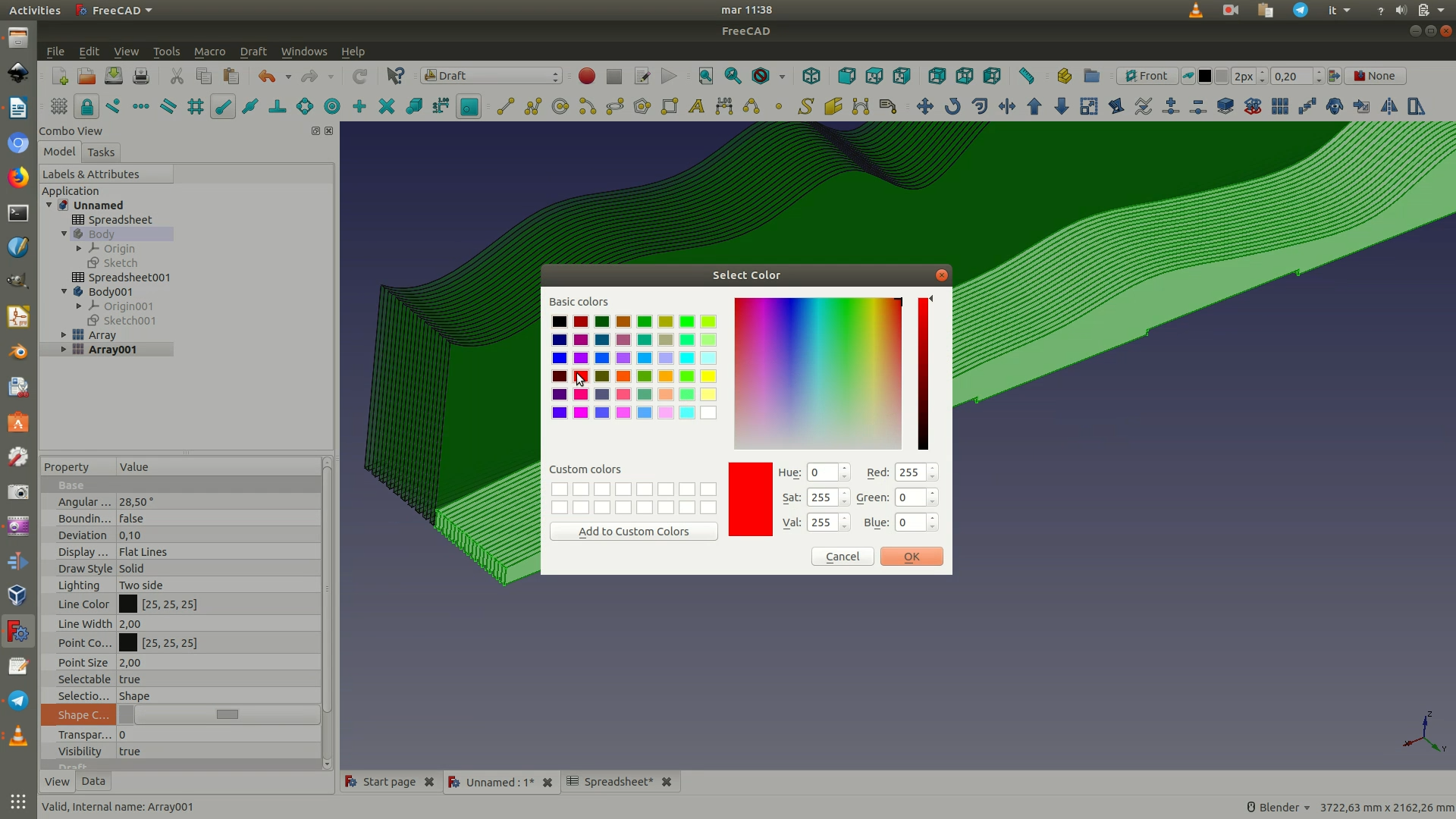Select the Draft Polygon tool

pyautogui.click(x=642, y=107)
